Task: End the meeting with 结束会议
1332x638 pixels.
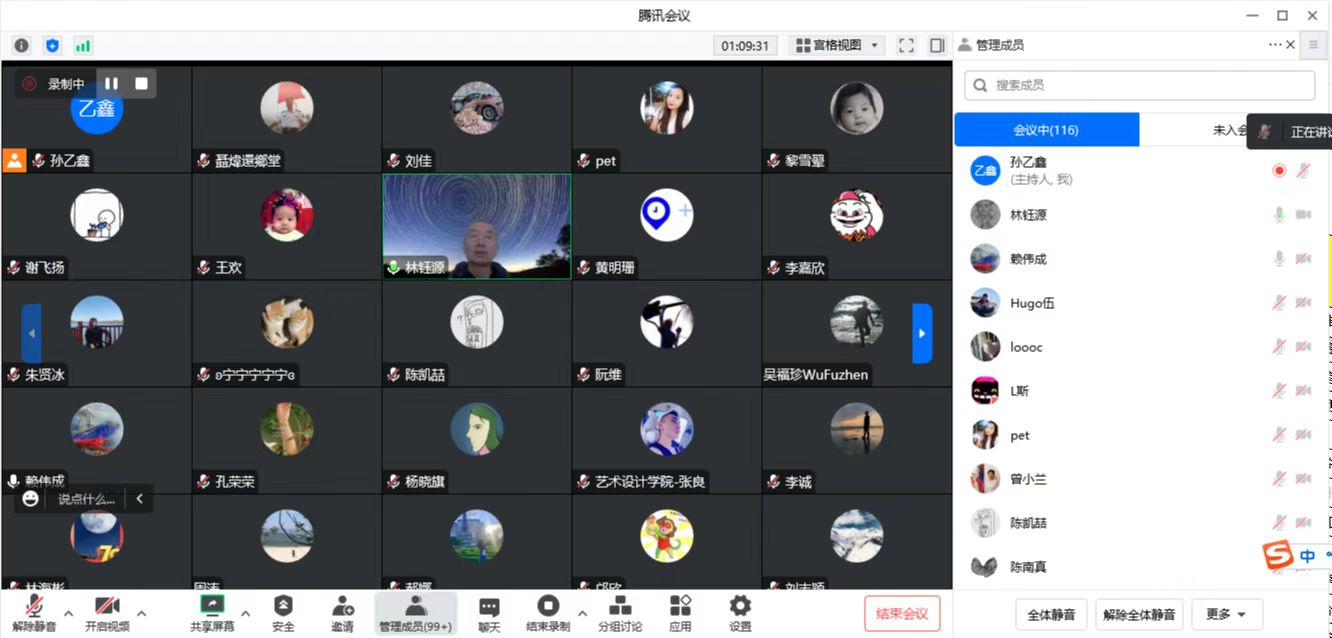Action: (901, 615)
